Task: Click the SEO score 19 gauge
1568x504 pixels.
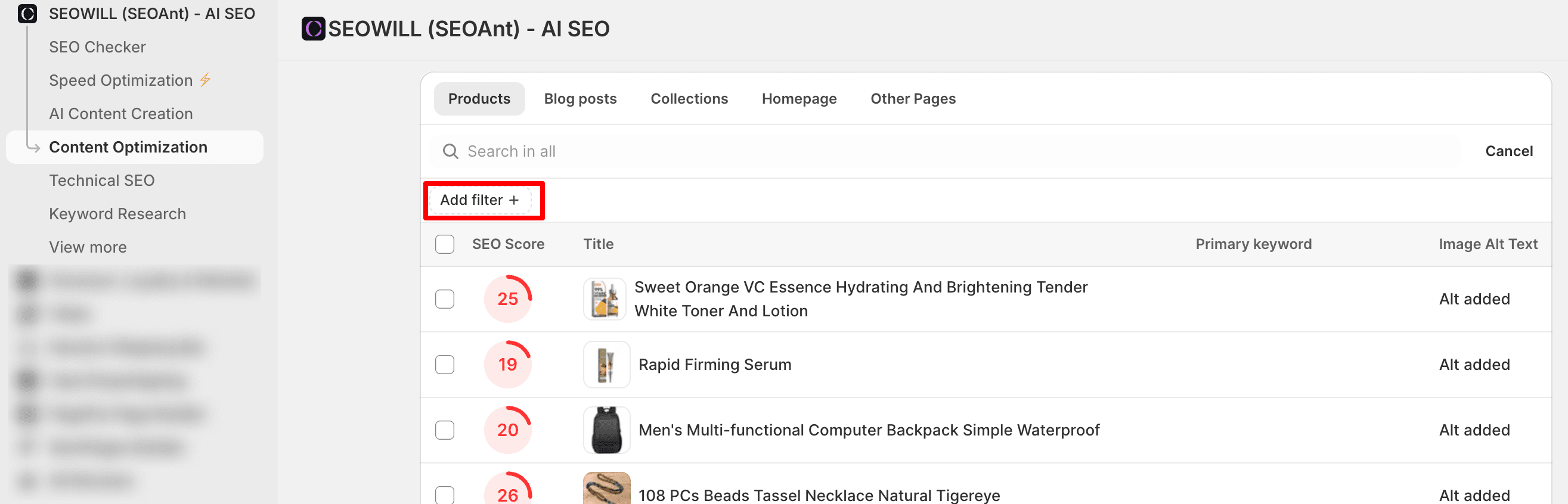Action: point(507,364)
